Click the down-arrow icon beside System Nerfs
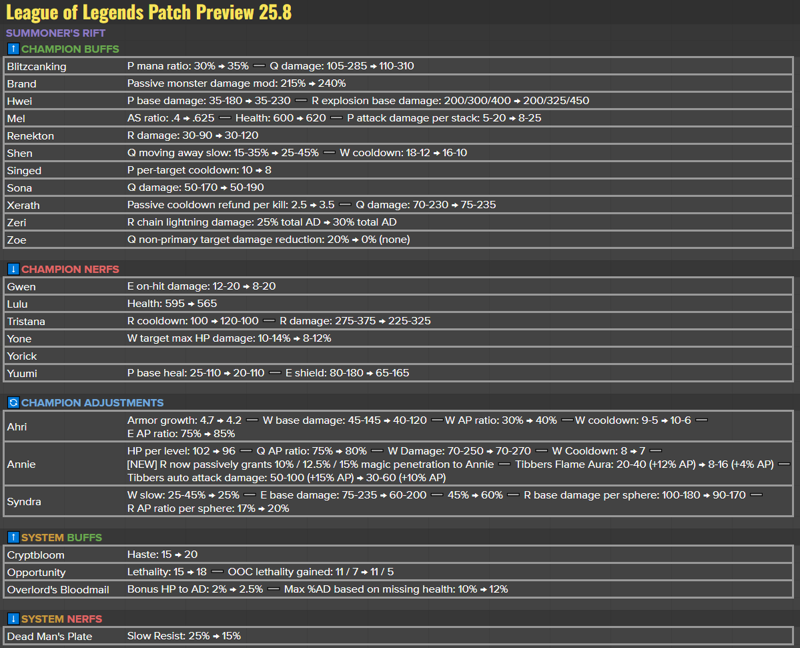The height and width of the screenshot is (648, 800). tap(13, 619)
